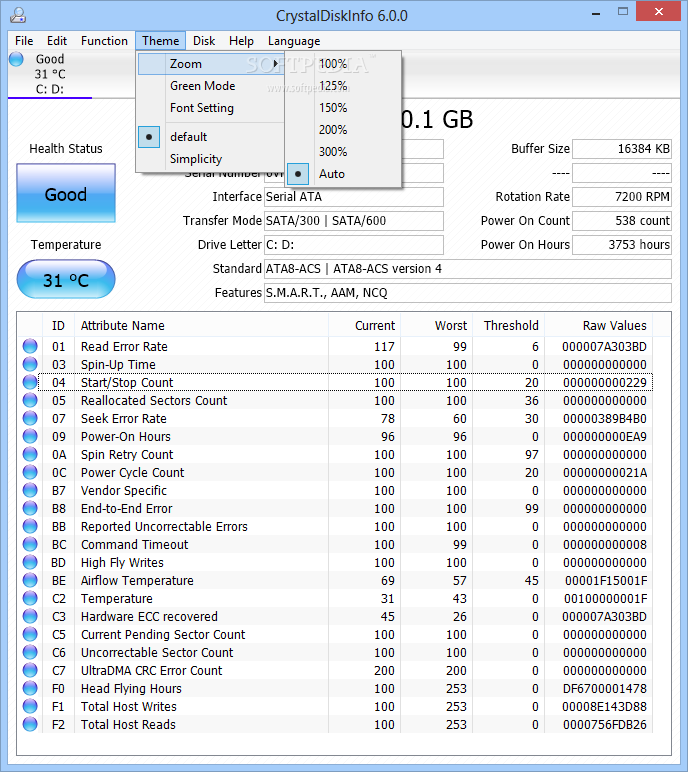Click status orb for Read Error Rate
This screenshot has width=688, height=772.
click(30, 346)
